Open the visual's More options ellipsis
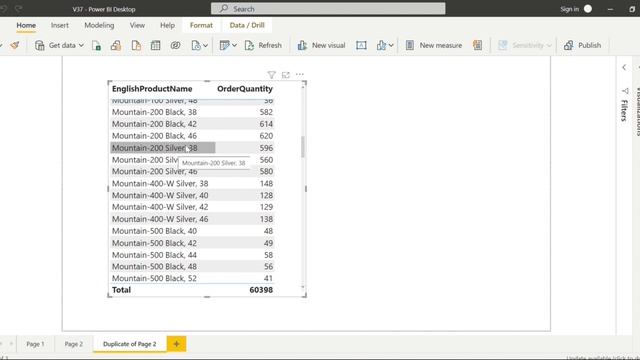 (x=300, y=75)
